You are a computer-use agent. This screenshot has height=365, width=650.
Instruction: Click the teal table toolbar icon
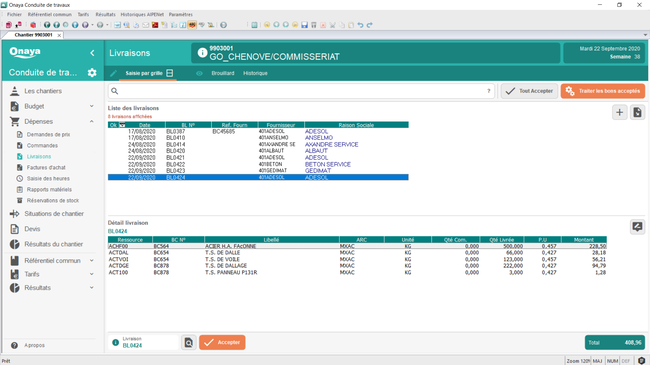click(255, 25)
